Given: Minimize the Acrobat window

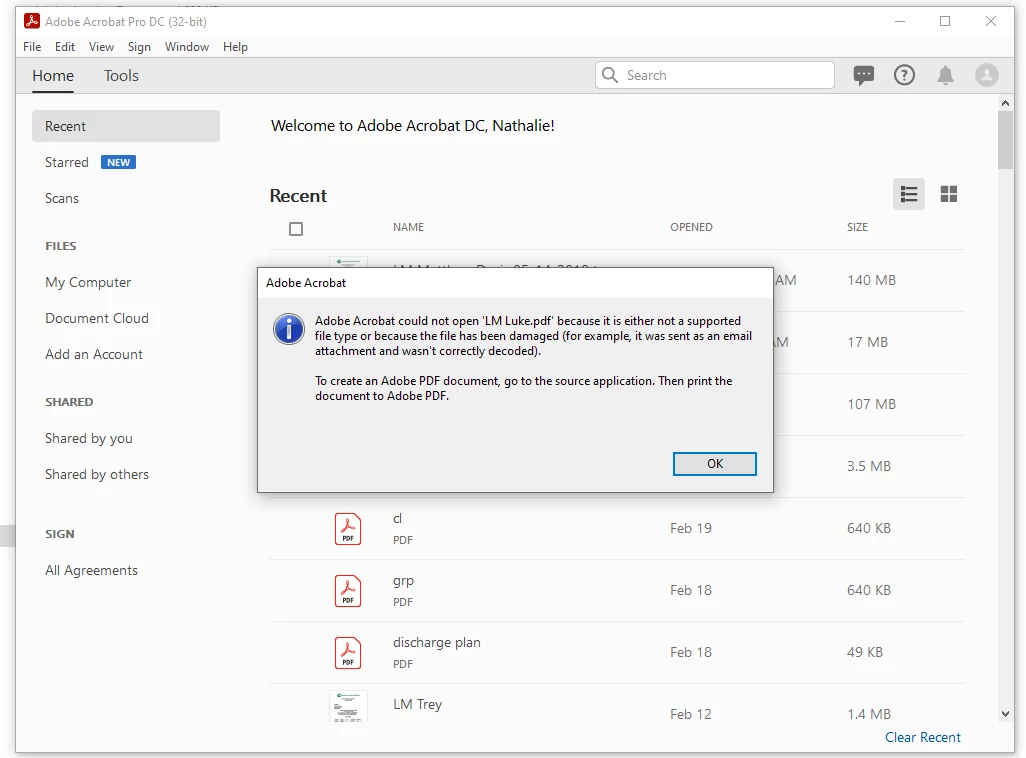Looking at the screenshot, I should pos(900,22).
